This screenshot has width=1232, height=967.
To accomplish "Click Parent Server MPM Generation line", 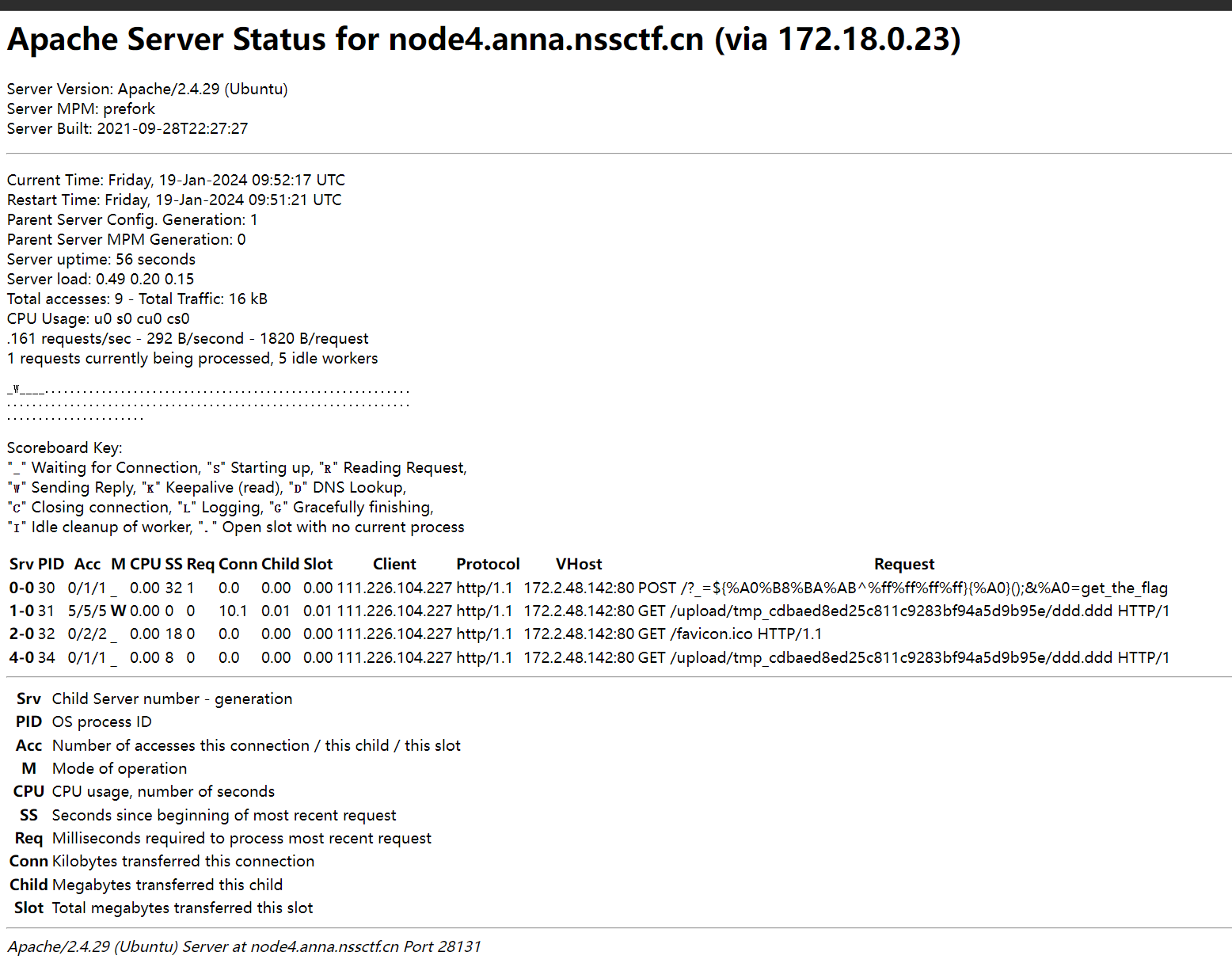I will [127, 239].
